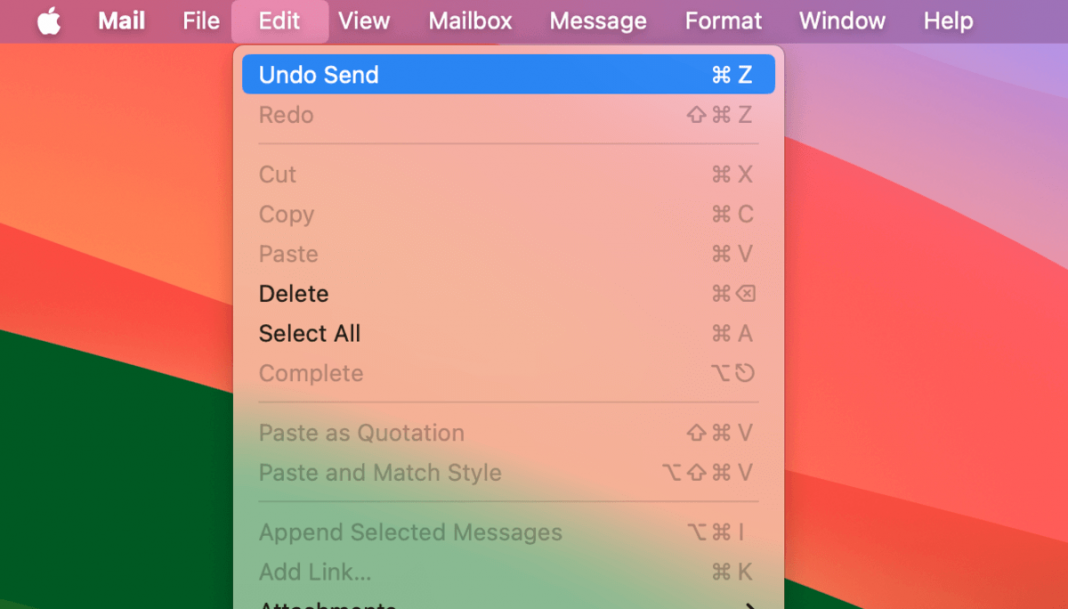Open the Mail application menu
This screenshot has height=609, width=1068.
pos(120,20)
